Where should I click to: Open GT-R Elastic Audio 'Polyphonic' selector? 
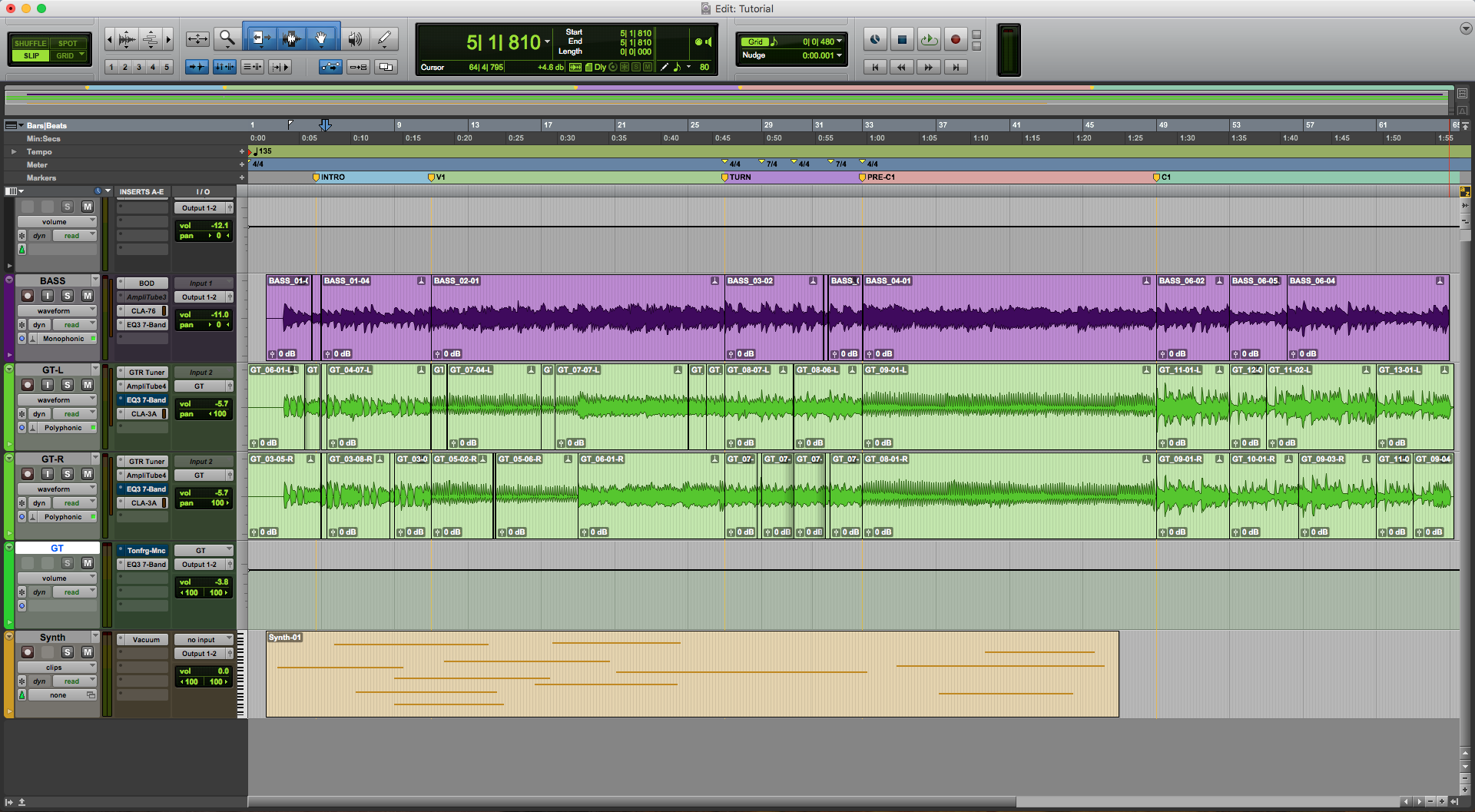[x=65, y=517]
